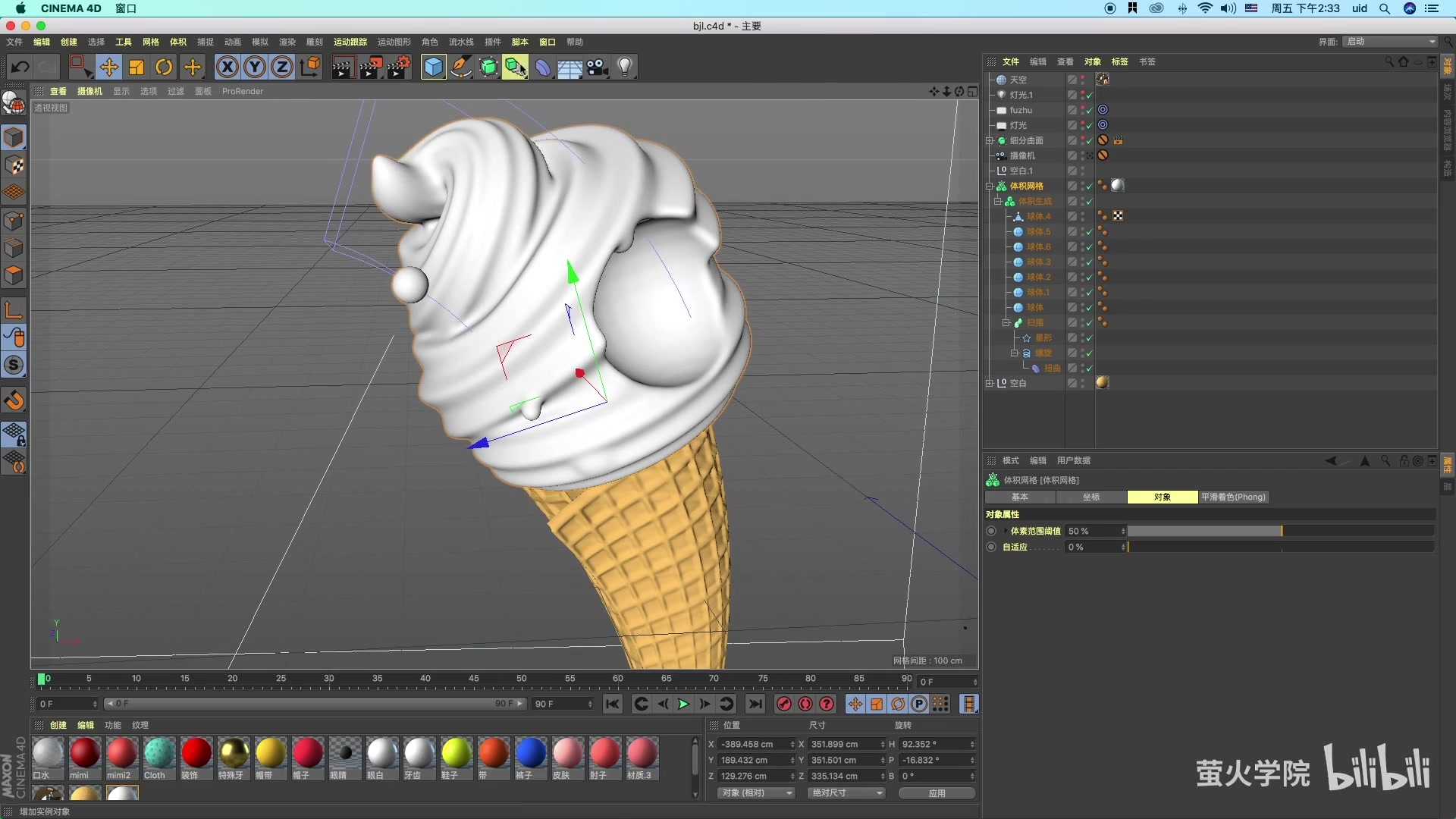The width and height of the screenshot is (1456, 819).
Task: Toggle enable checkmark for 灯光.1 object
Action: tap(1090, 96)
